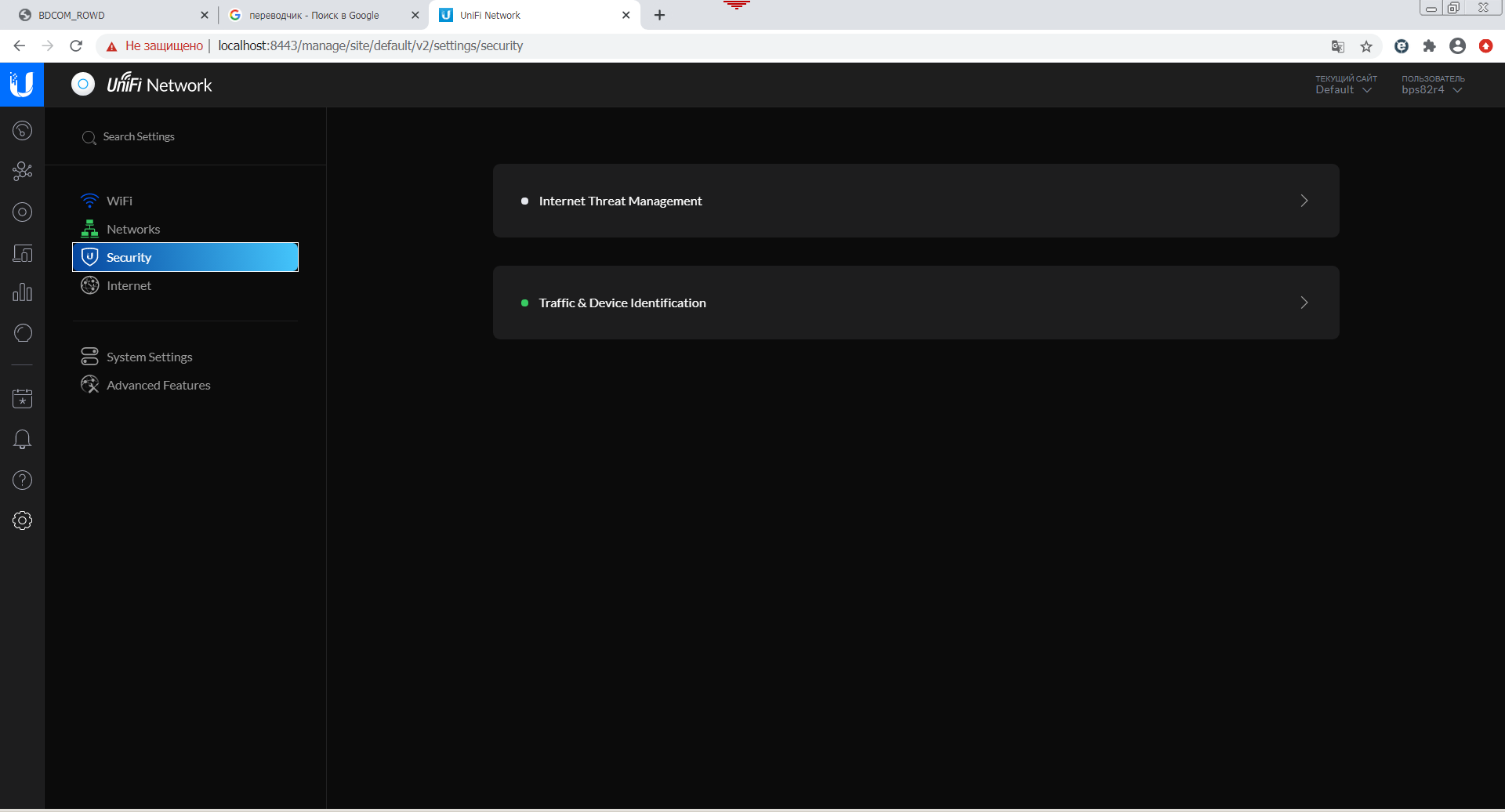Select the Security settings section
Image resolution: width=1505 pixels, height=812 pixels.
pyautogui.click(x=186, y=257)
